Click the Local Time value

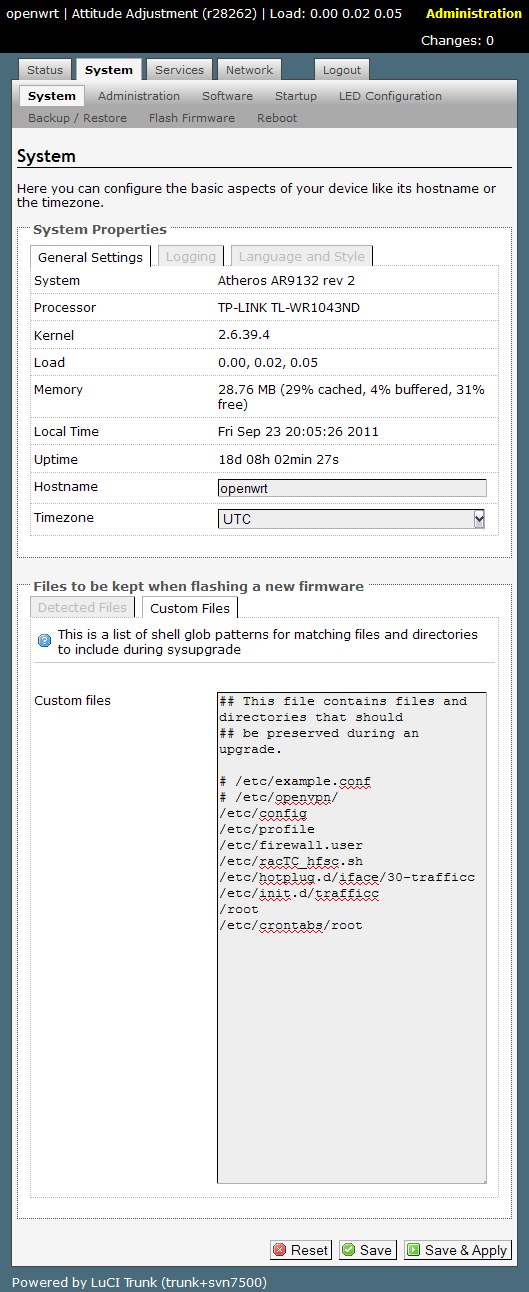[x=298, y=432]
